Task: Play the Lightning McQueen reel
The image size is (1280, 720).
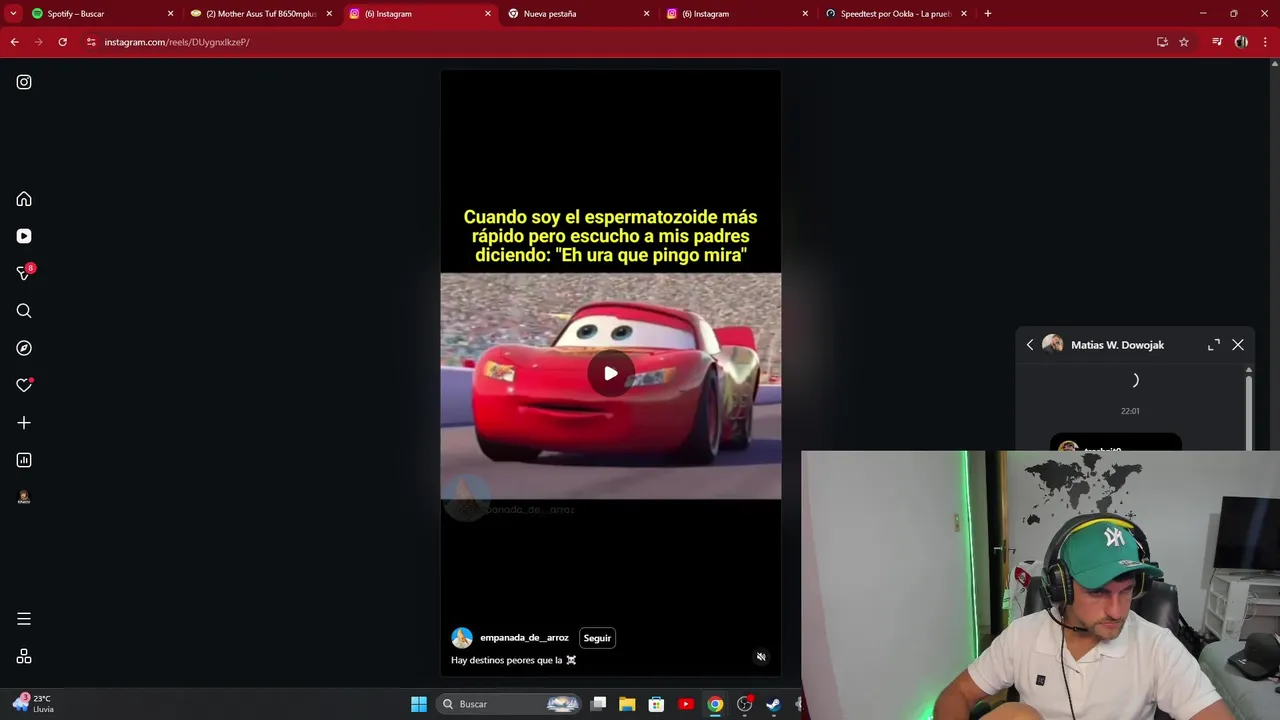Action: click(x=611, y=374)
